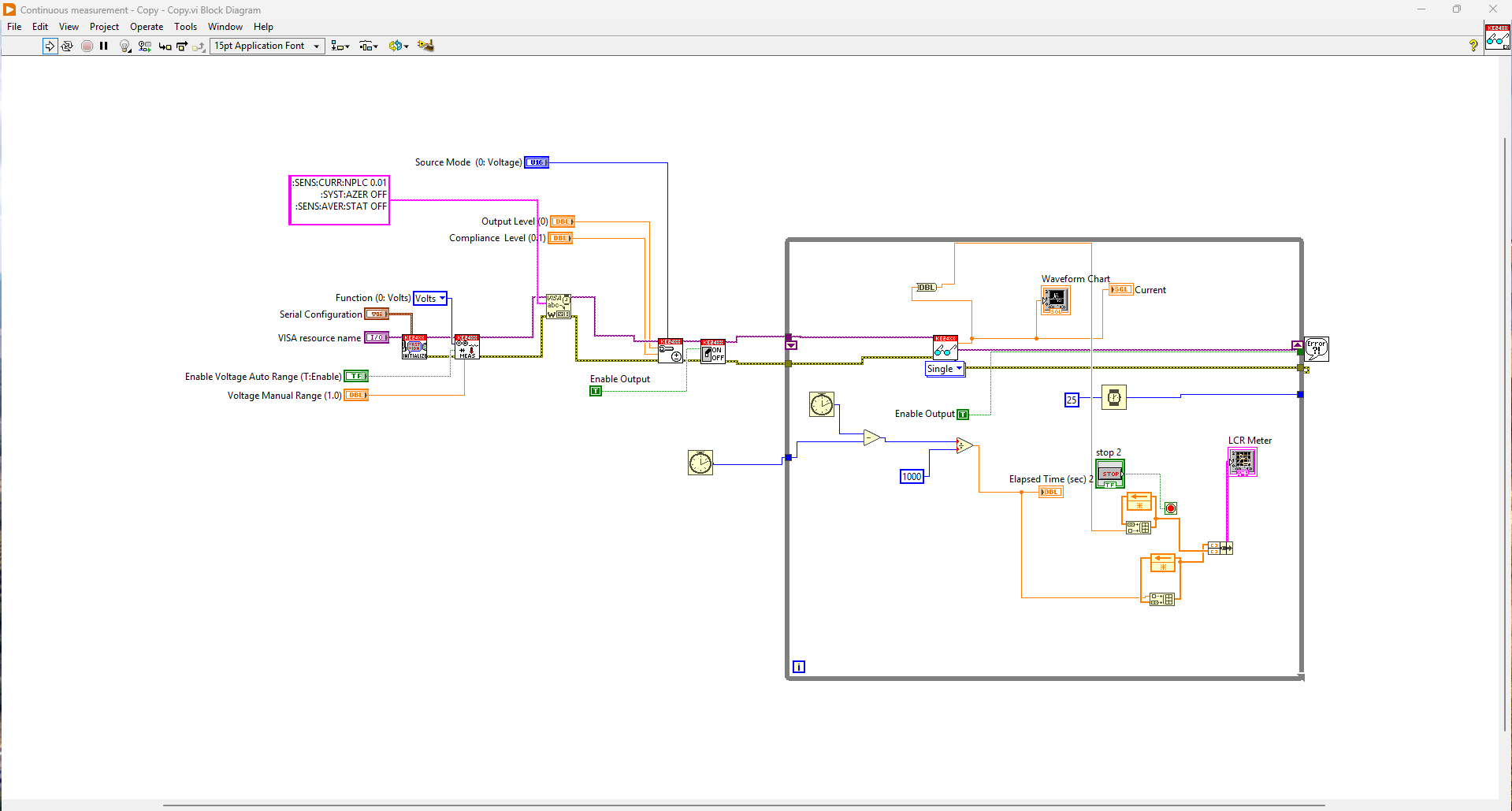Click the Step Over button
The width and height of the screenshot is (1512, 811).
[182, 46]
